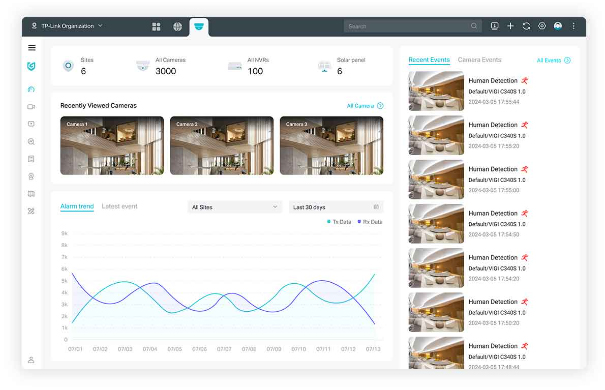Click the All Cameras dome camera icon
605x390 pixels.
143,66
